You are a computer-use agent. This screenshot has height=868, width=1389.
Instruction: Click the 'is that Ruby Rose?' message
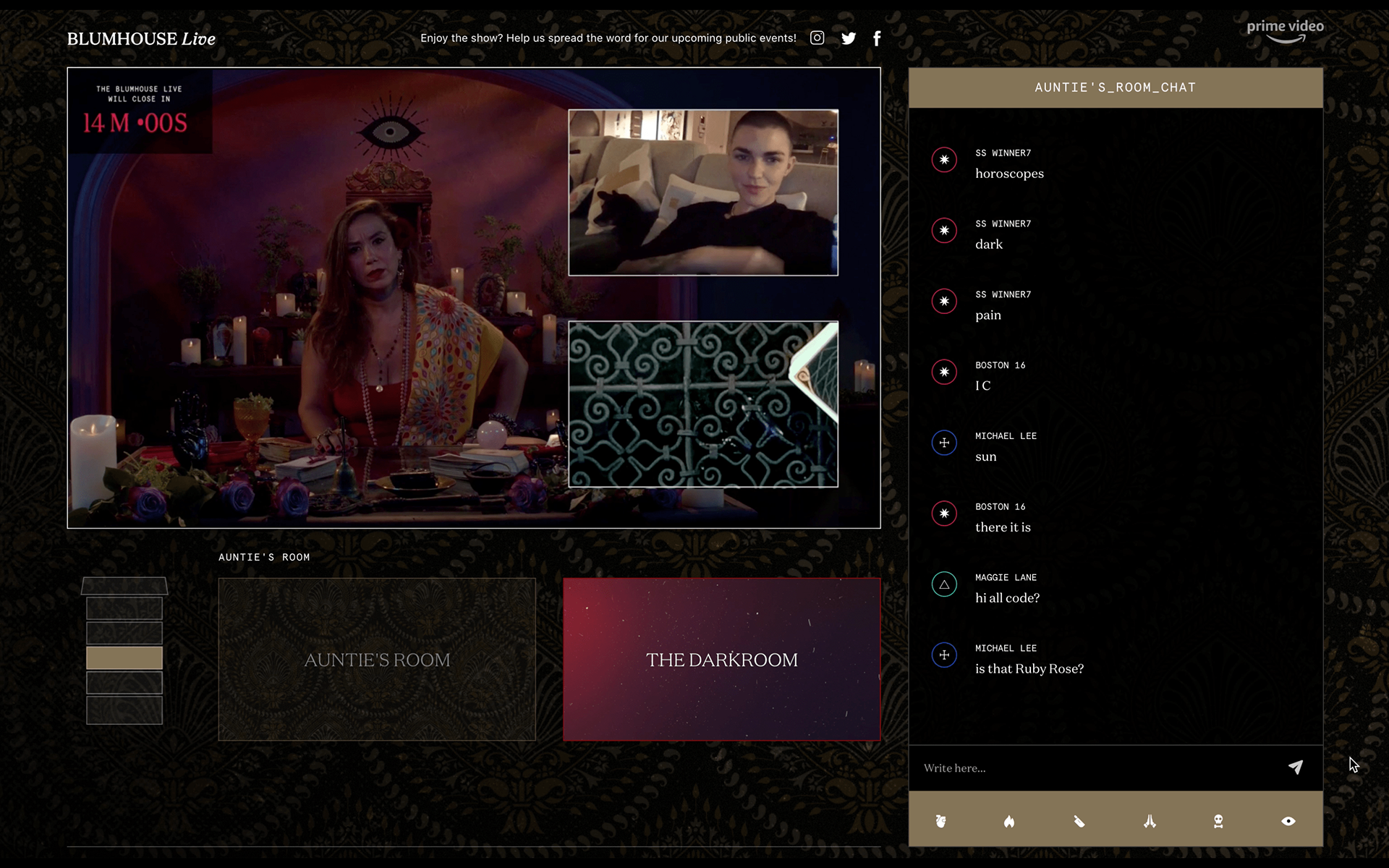pyautogui.click(x=1029, y=669)
